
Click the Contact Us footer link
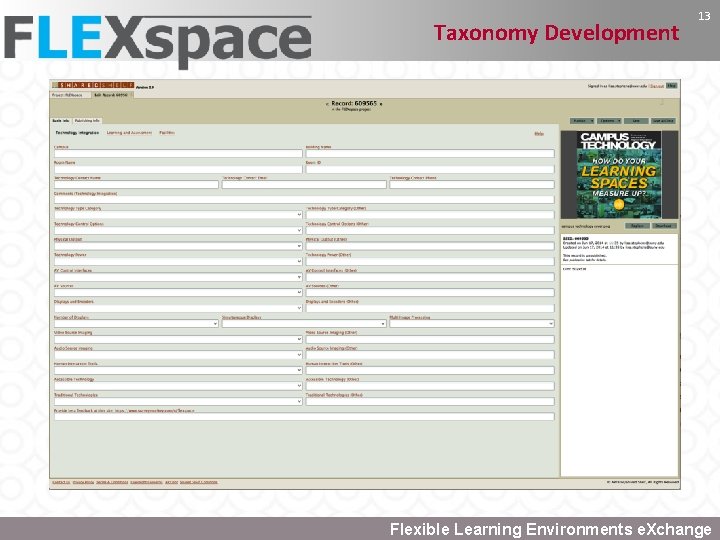(x=61, y=482)
